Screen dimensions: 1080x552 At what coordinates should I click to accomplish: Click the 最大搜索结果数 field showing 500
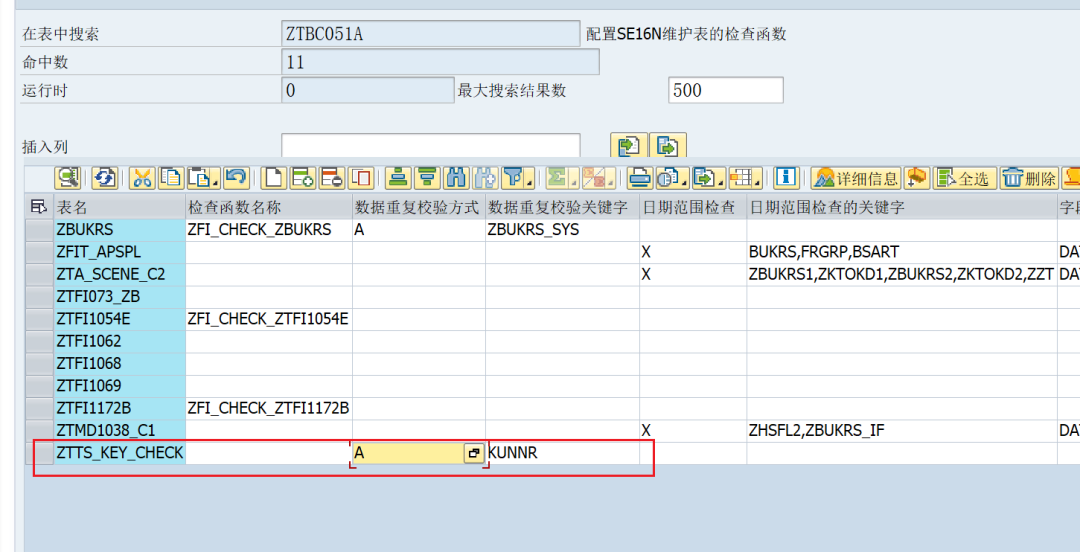coord(725,90)
